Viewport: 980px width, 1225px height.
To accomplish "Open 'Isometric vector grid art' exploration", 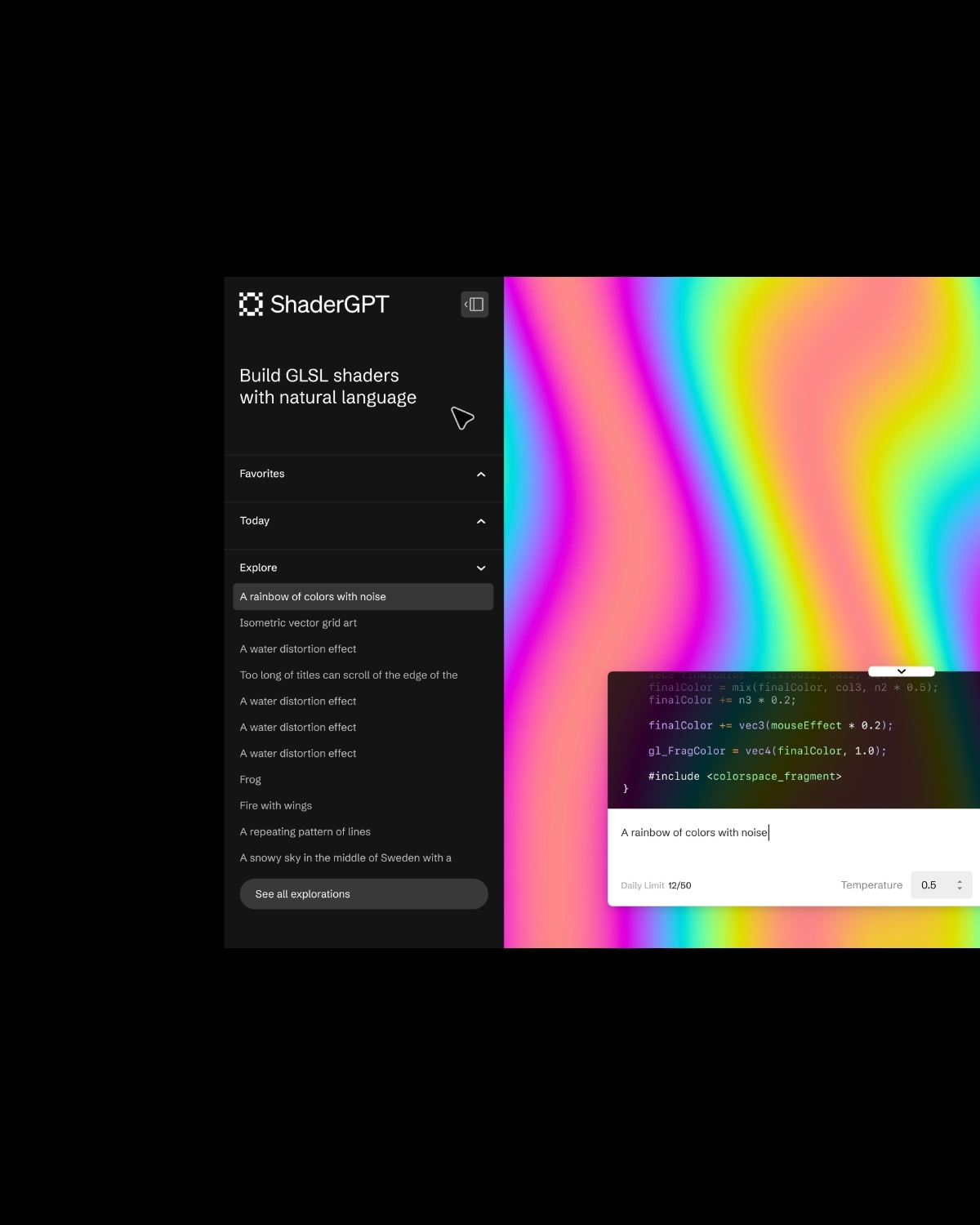I will 298,622.
